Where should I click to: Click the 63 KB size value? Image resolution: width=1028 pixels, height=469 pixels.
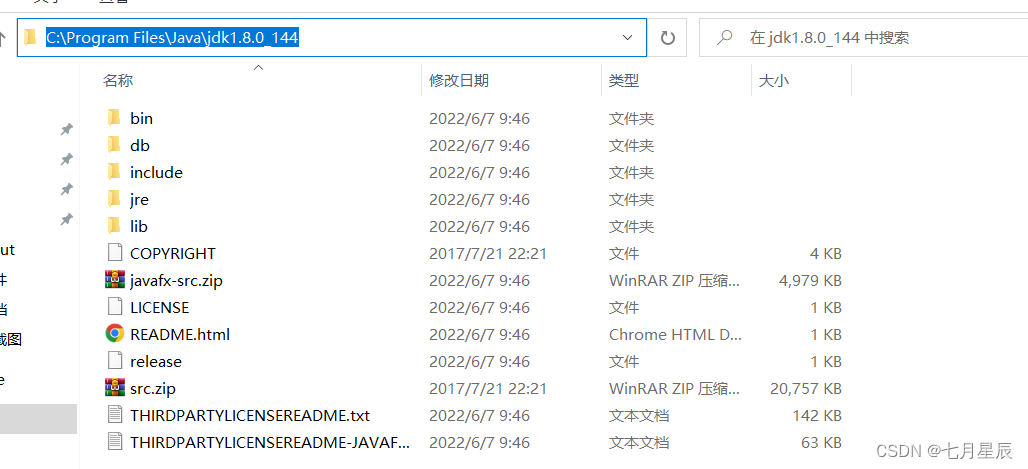(x=821, y=442)
